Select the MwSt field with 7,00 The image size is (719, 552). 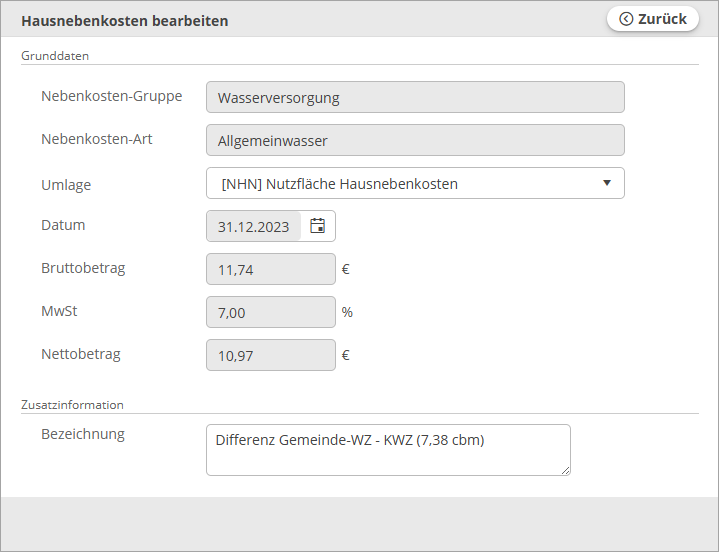(270, 312)
